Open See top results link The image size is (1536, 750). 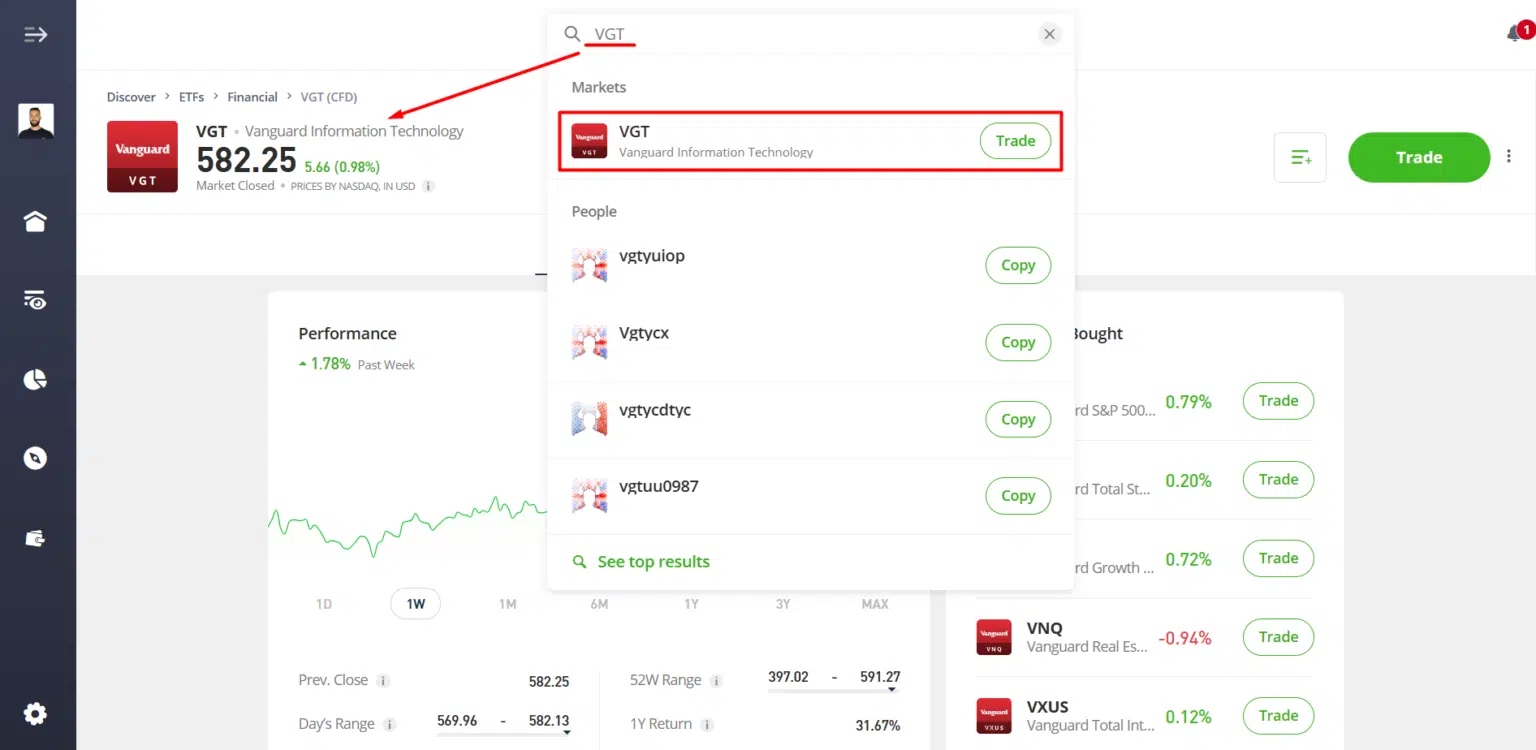click(x=653, y=562)
